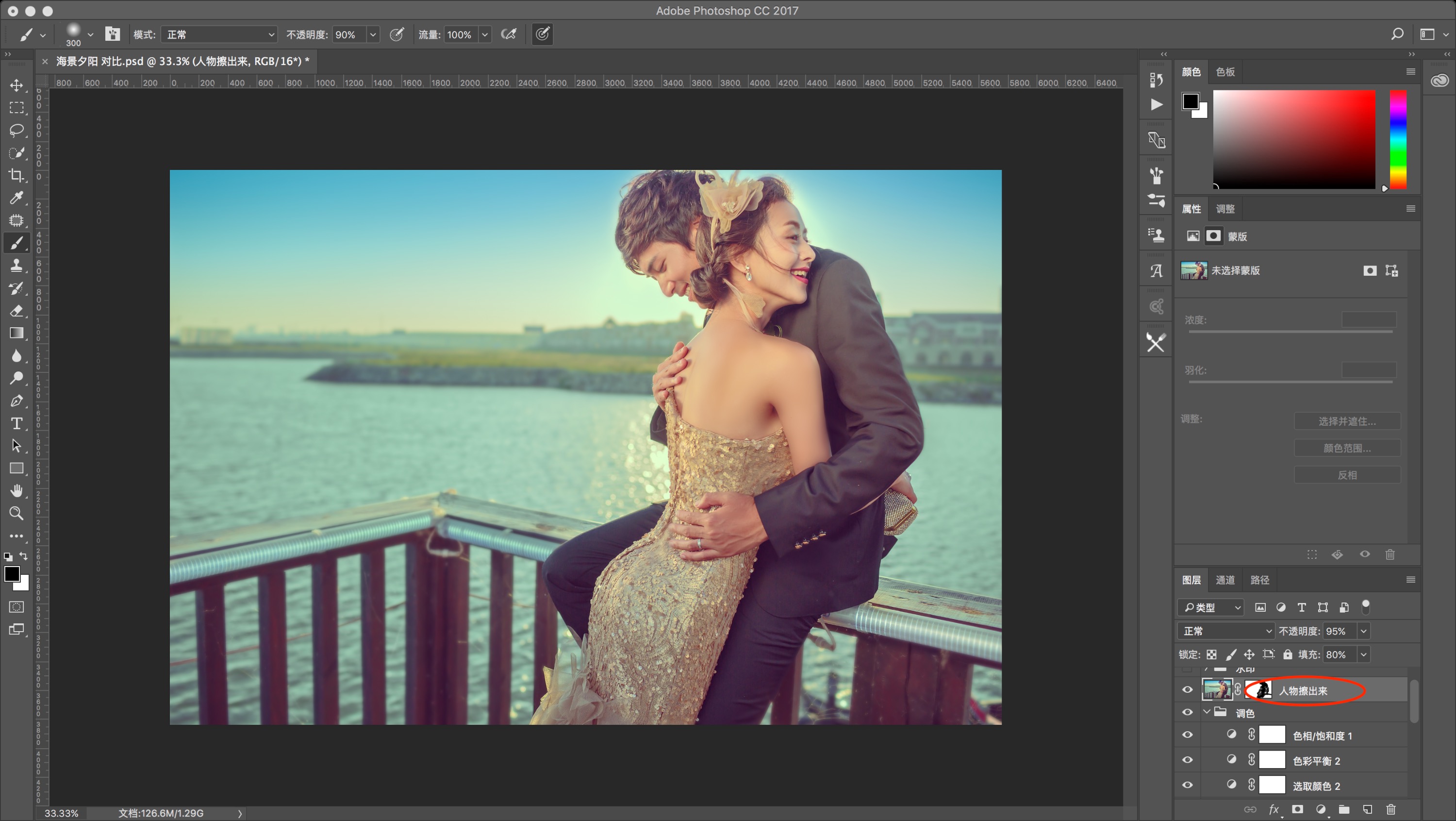
Task: Select the Dodge tool
Action: (17, 378)
